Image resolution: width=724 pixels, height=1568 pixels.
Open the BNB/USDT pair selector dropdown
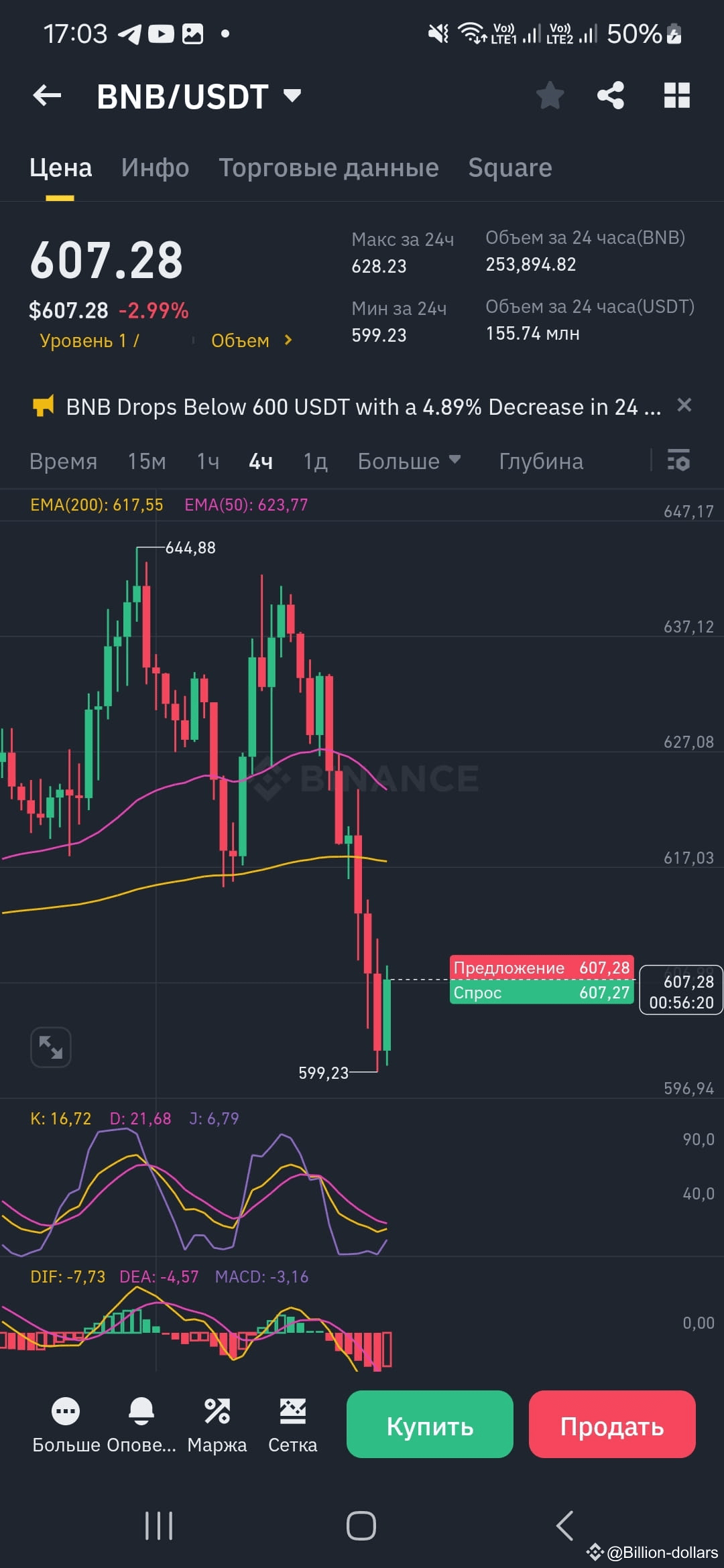(x=292, y=95)
